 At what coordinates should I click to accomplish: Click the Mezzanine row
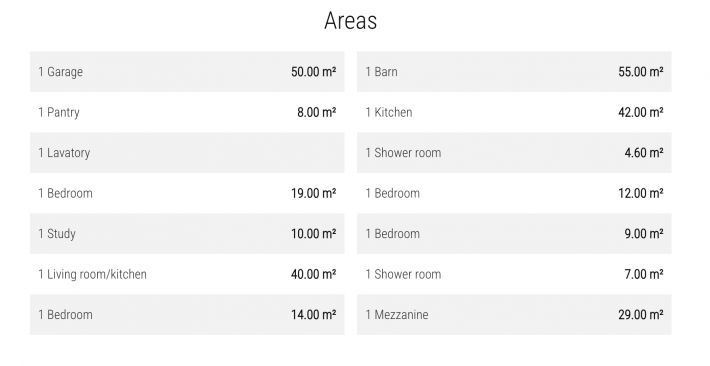click(x=514, y=315)
